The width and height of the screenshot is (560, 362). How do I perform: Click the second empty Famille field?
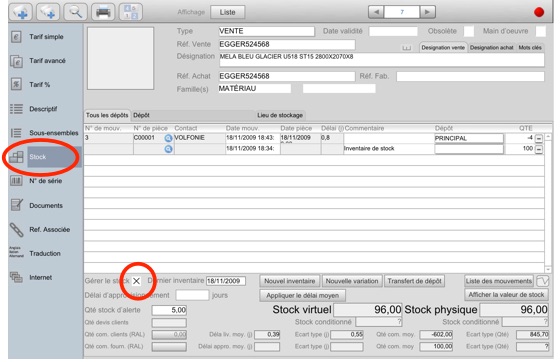tap(339, 89)
